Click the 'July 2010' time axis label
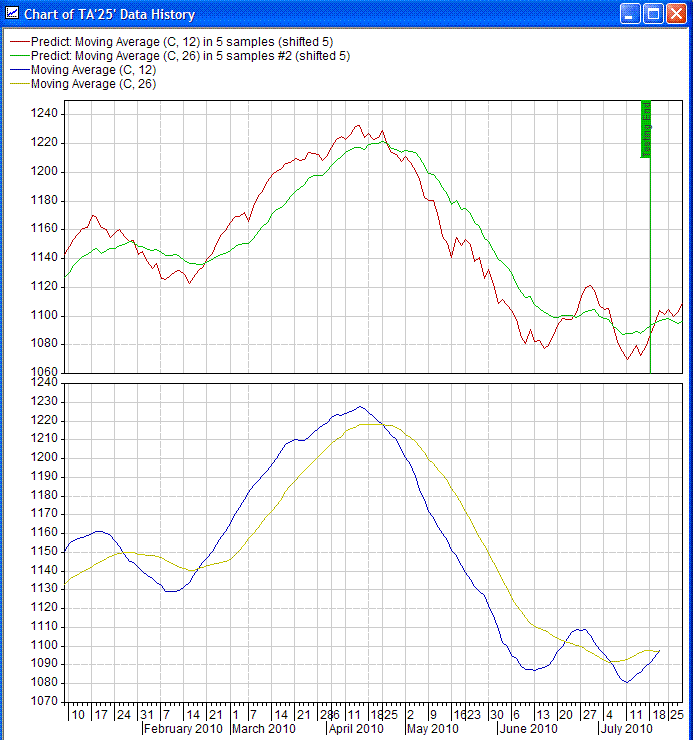The width and height of the screenshot is (693, 740). 626,729
